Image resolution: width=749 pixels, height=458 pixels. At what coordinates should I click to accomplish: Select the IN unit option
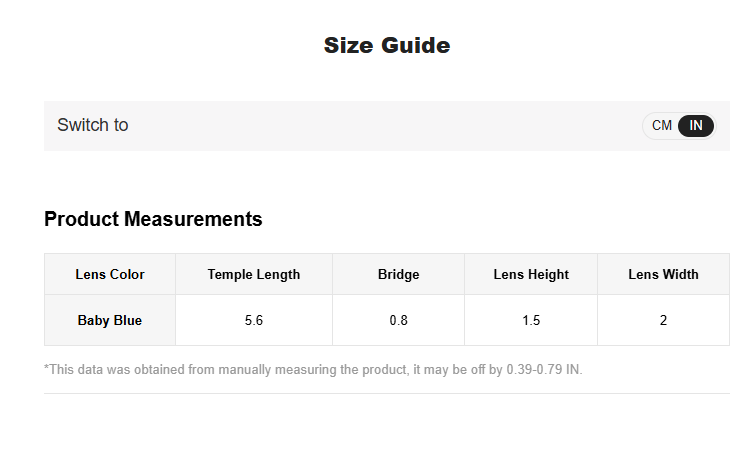[x=696, y=126]
